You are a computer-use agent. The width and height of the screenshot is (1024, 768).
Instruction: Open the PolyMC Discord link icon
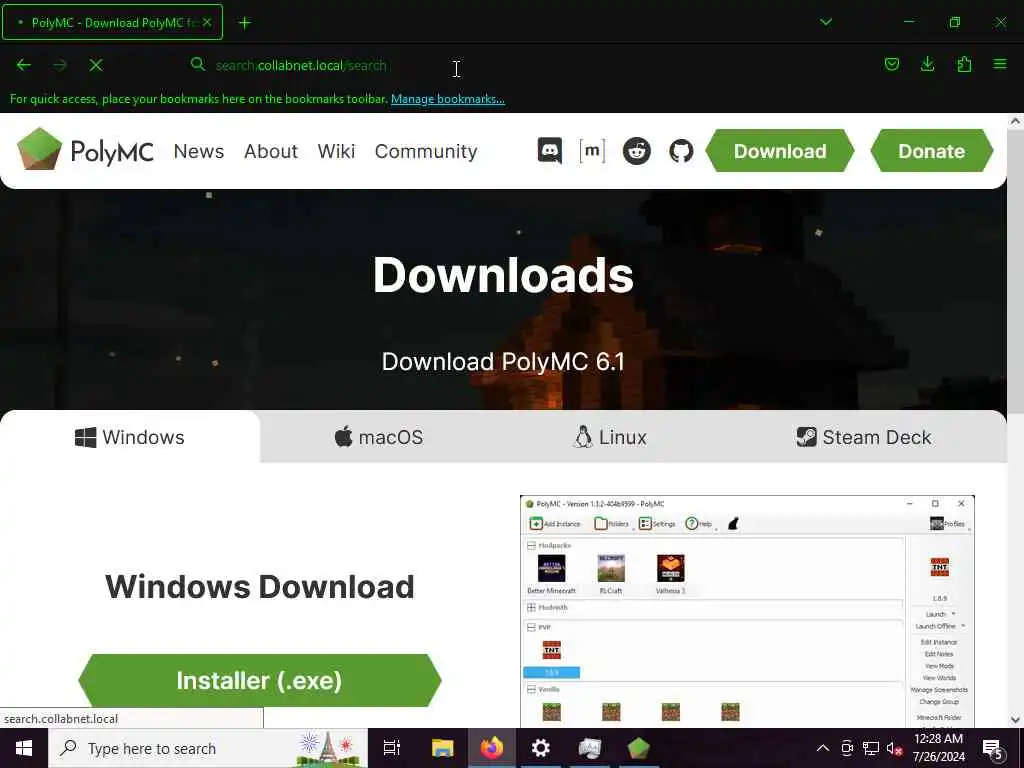tap(549, 151)
